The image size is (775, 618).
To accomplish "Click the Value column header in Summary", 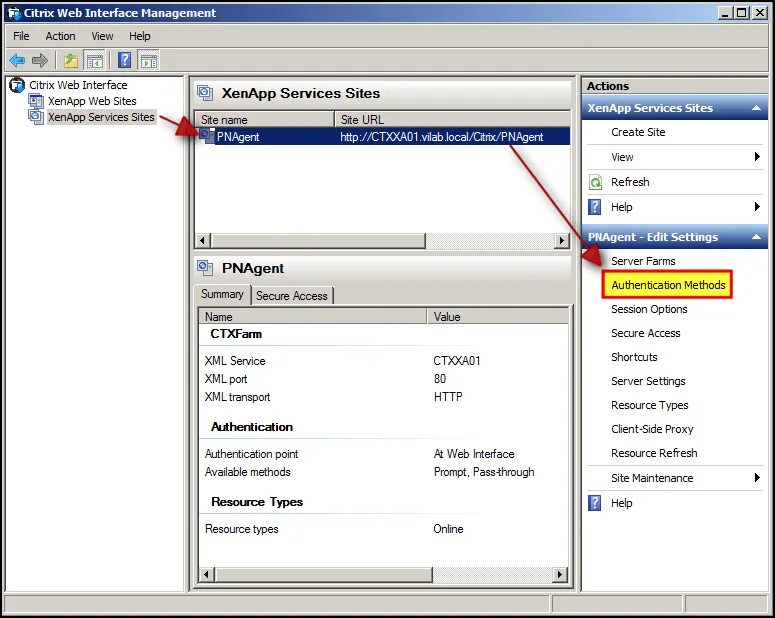I will click(x=498, y=316).
